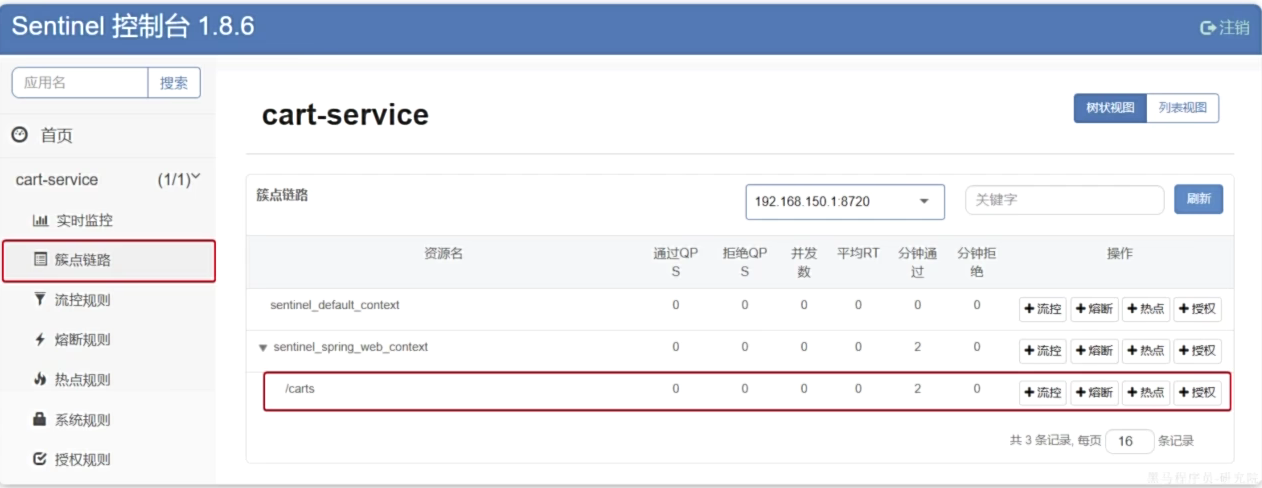Click the page size field showing 16
1262x488 pixels.
(1129, 441)
